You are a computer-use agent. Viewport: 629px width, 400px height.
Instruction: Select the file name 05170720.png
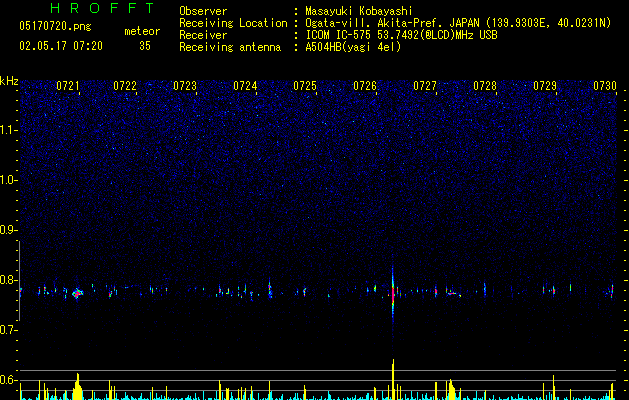click(55, 26)
